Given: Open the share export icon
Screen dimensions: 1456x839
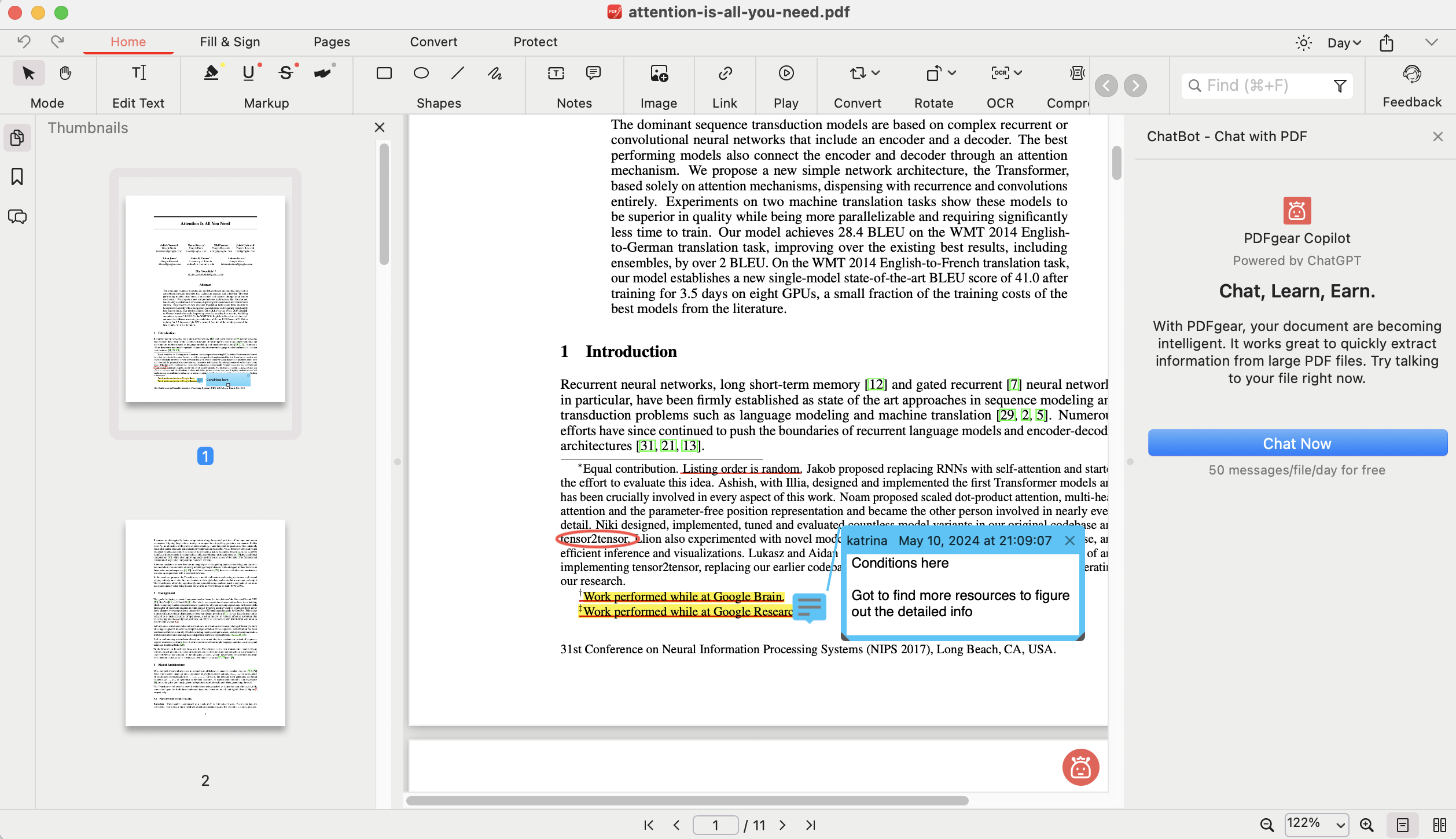Looking at the screenshot, I should [x=1387, y=43].
